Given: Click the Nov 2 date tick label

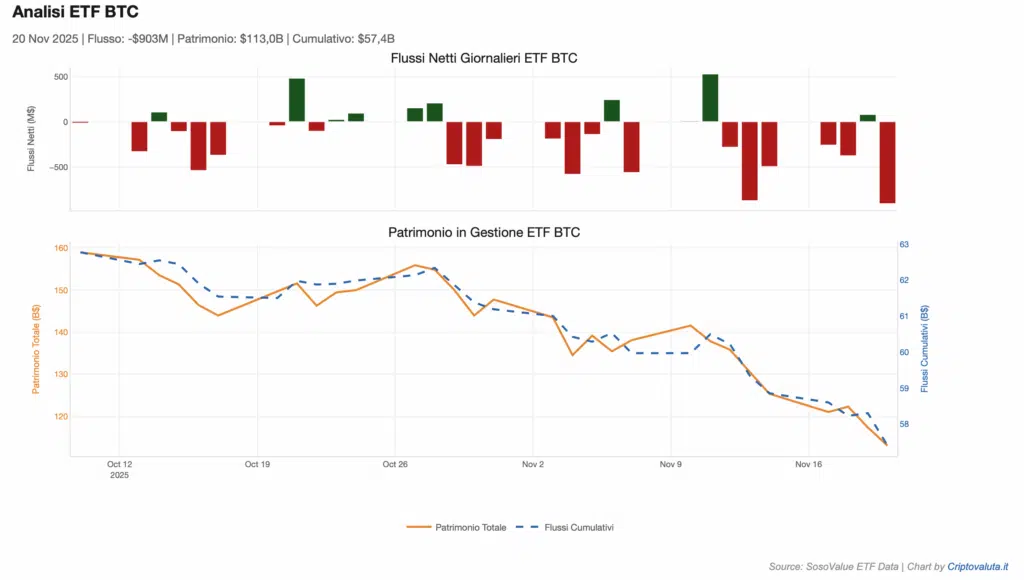Looking at the screenshot, I should (x=533, y=464).
